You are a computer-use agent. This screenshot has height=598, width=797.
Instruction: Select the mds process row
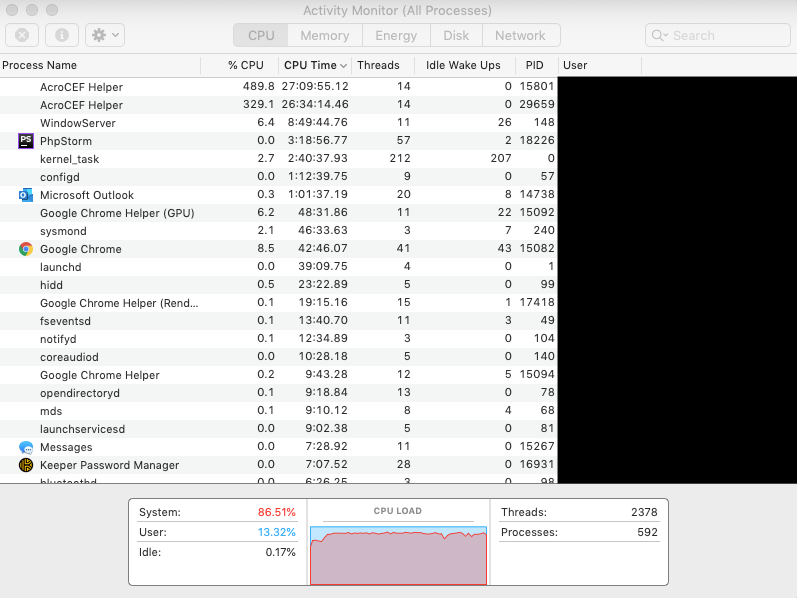[279, 411]
